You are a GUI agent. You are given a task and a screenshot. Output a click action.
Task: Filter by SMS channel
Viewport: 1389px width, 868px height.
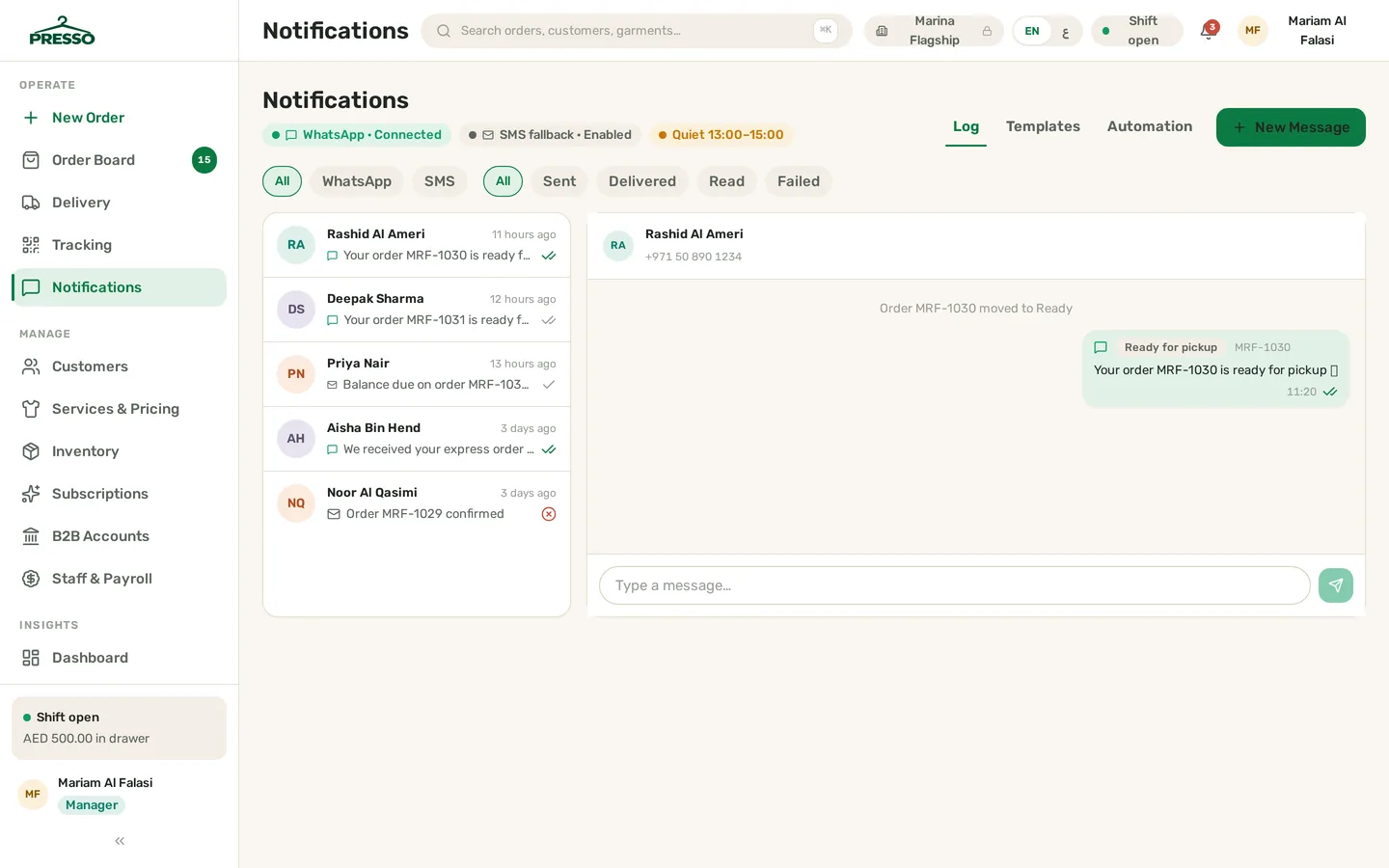[x=440, y=181]
